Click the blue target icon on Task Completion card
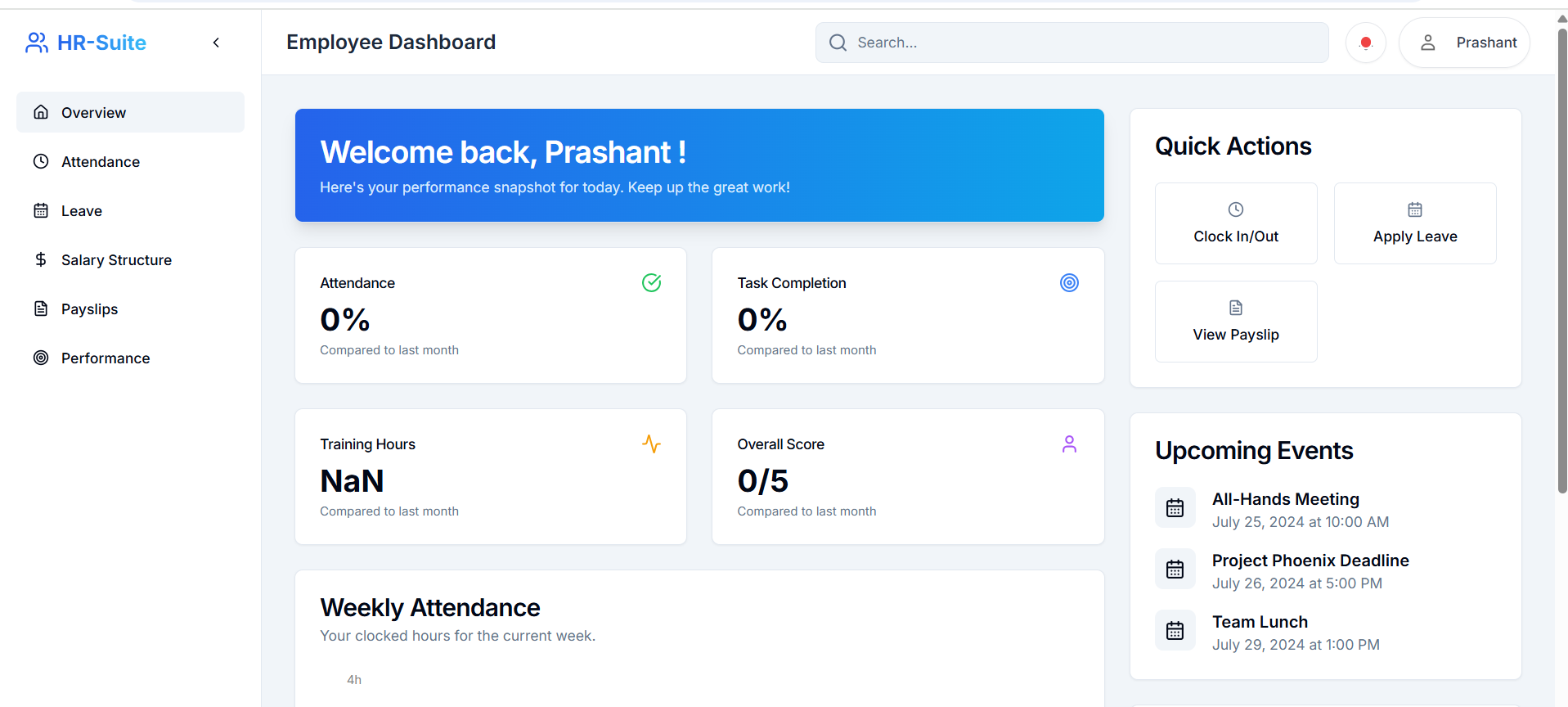 tap(1069, 282)
